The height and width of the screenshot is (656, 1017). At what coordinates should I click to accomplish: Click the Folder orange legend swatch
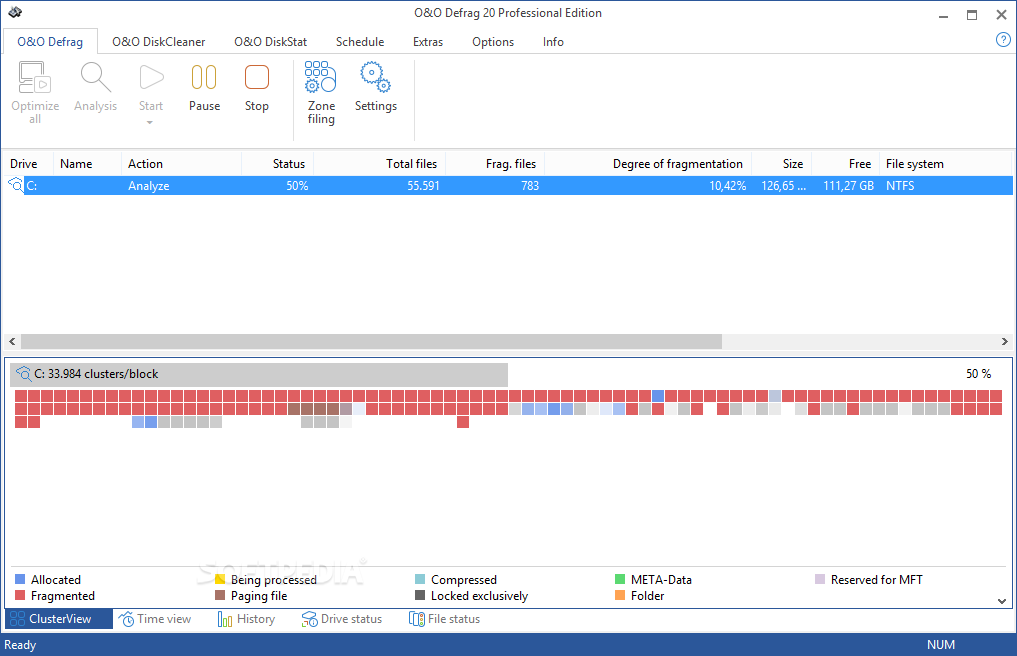[620, 595]
